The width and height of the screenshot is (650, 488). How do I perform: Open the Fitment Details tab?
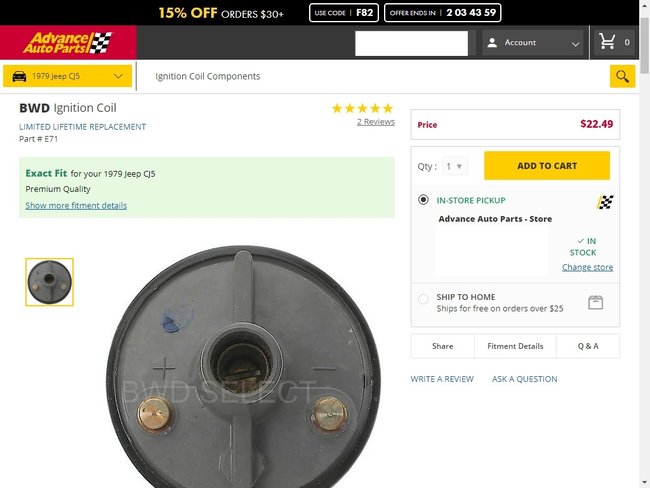coord(515,346)
